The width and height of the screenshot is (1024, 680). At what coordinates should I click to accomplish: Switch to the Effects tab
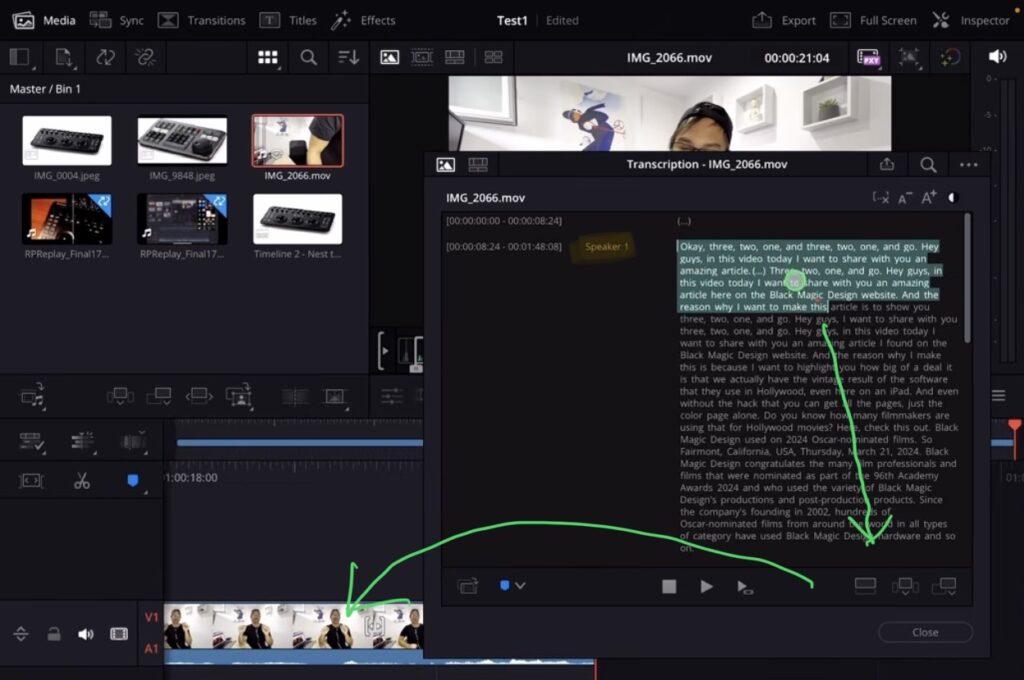coord(364,20)
